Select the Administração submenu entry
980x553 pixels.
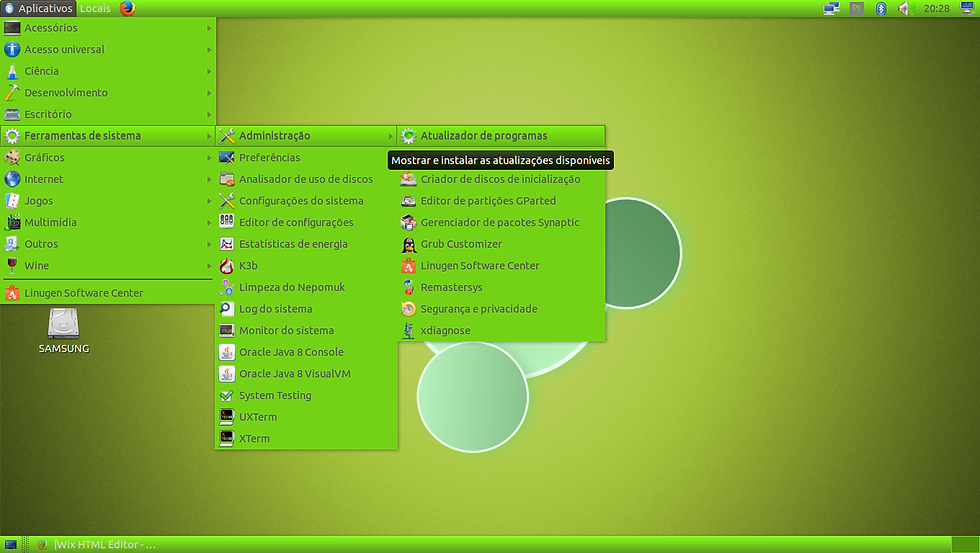point(306,136)
